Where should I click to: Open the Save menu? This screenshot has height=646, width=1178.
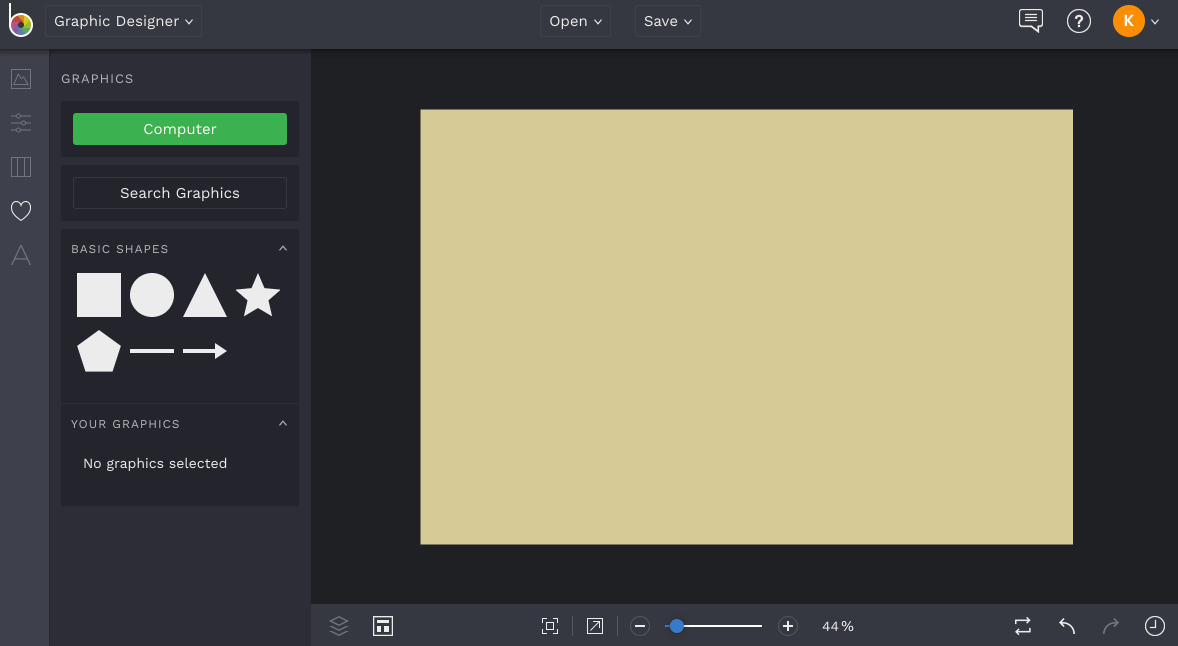(668, 21)
